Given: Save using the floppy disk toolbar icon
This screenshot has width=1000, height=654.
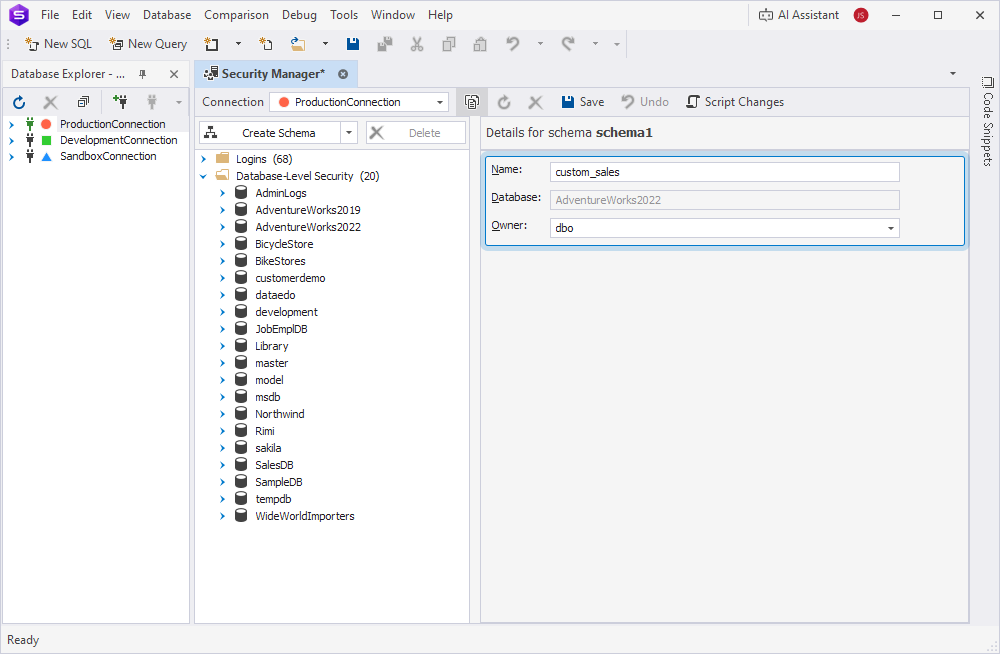Looking at the screenshot, I should point(351,44).
